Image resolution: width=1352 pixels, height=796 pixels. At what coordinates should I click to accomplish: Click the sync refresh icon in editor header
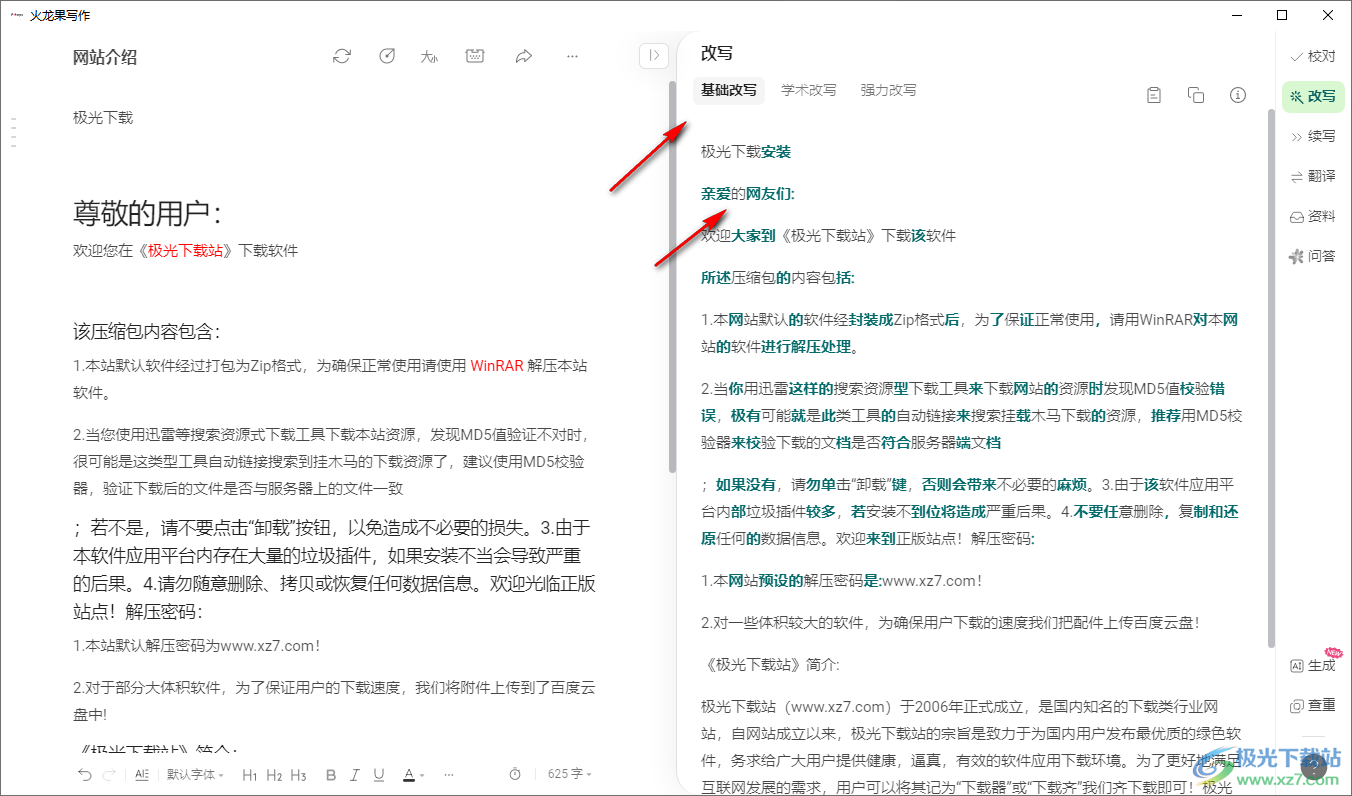coord(342,56)
